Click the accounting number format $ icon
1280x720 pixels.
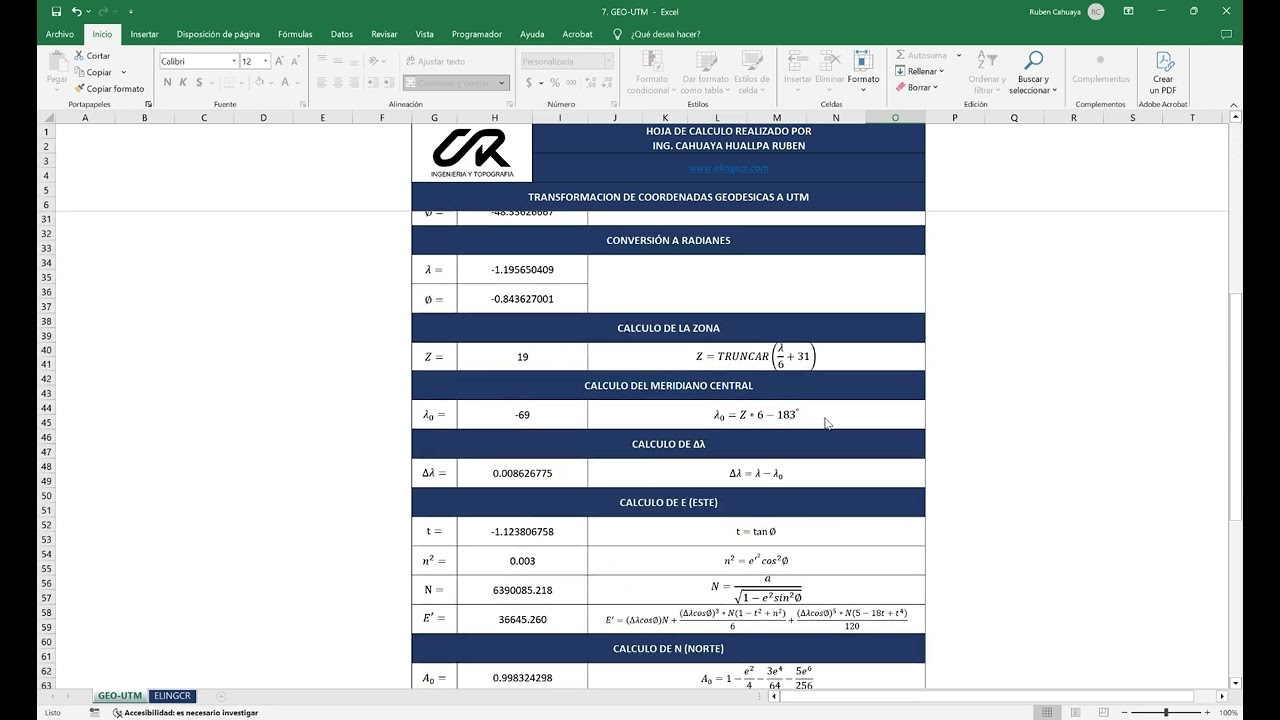529,83
